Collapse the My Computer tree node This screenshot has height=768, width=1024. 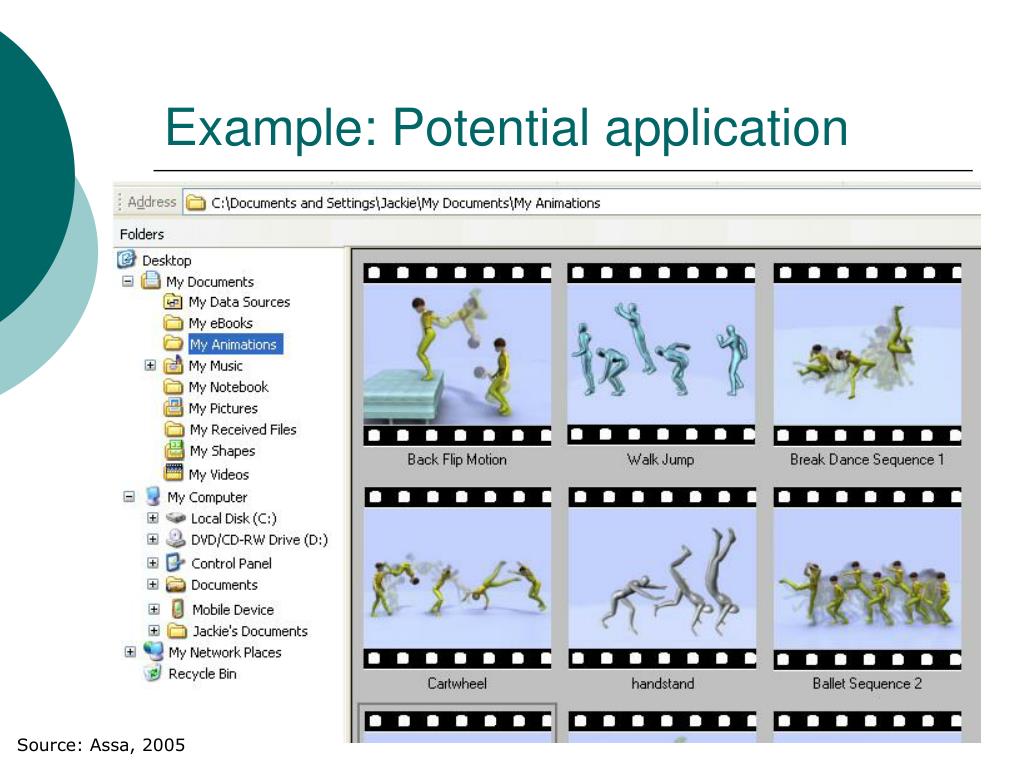point(129,497)
